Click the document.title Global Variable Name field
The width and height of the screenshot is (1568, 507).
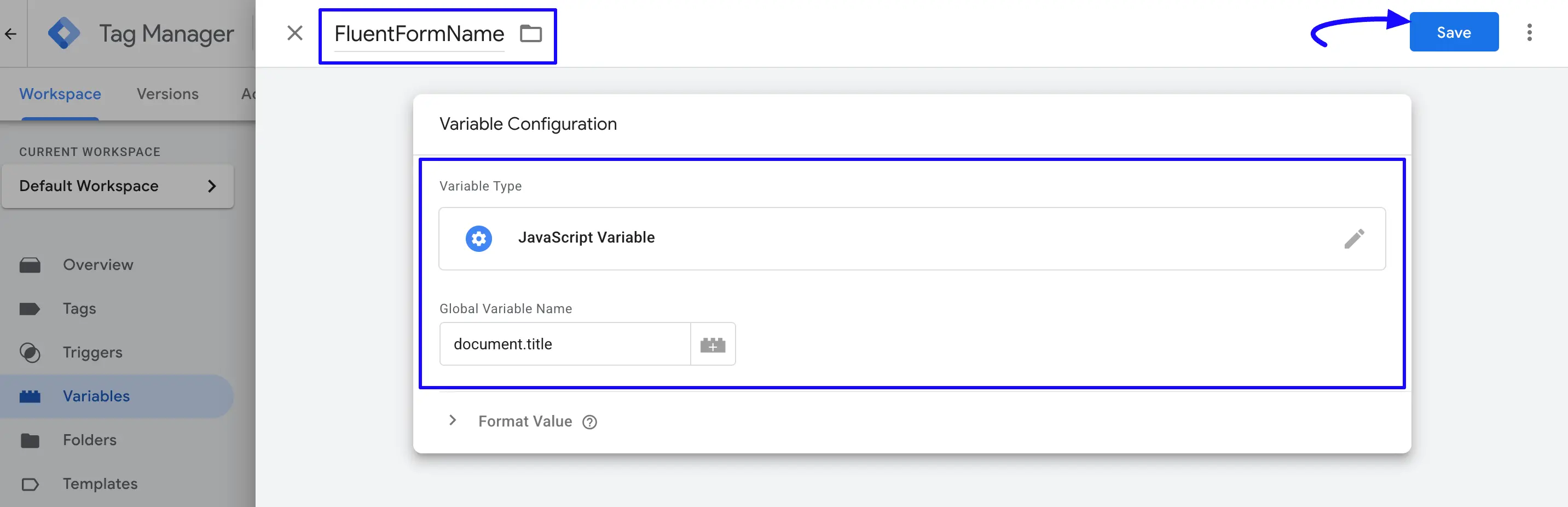[x=565, y=344]
